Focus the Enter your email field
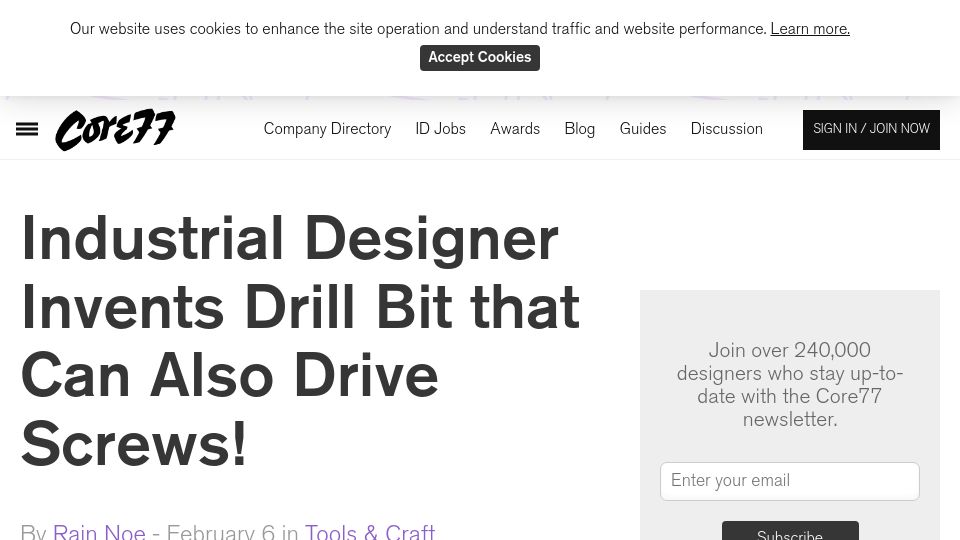Image resolution: width=960 pixels, height=540 pixels. pos(789,481)
